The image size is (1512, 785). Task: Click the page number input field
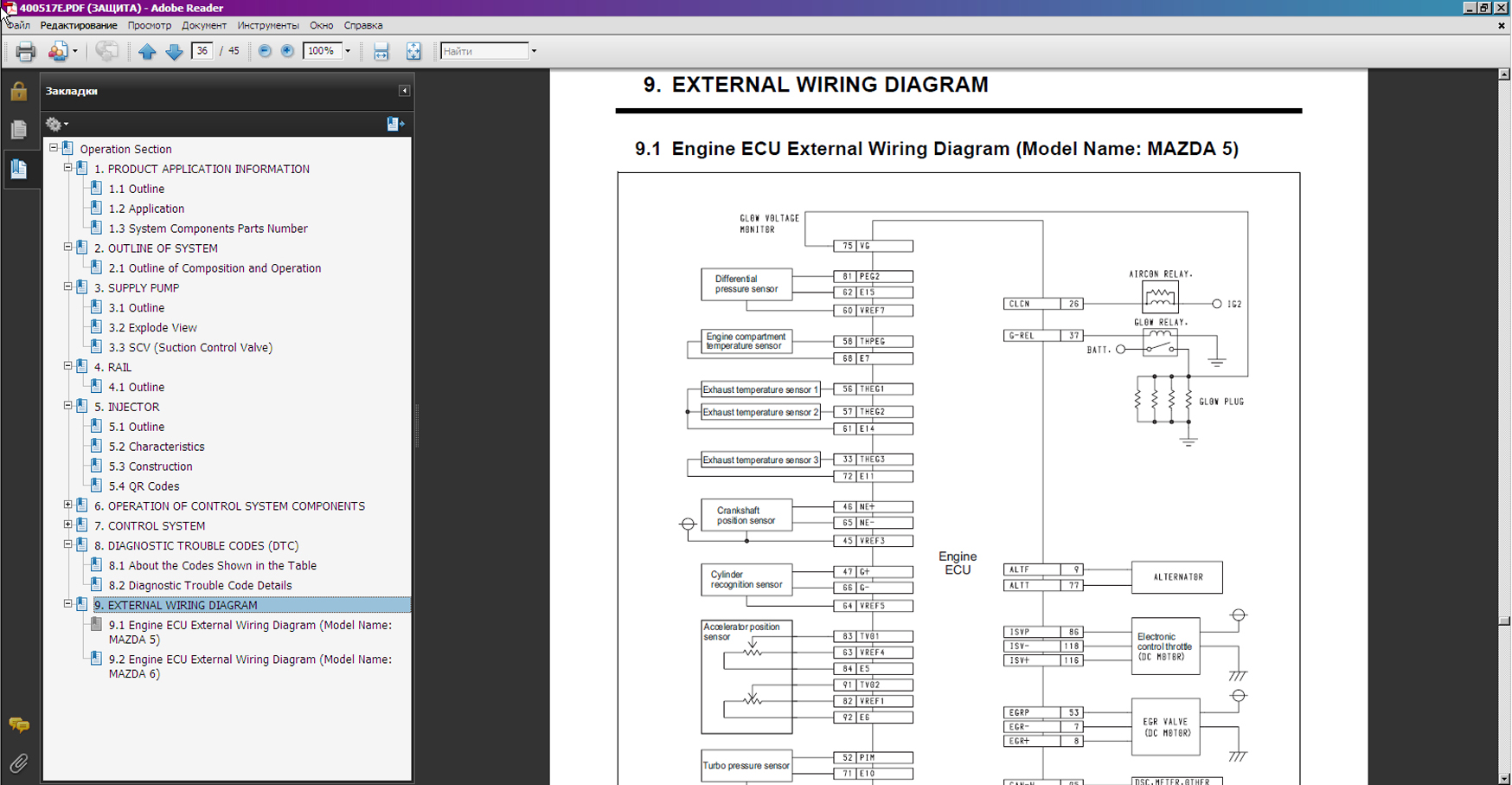tap(202, 51)
